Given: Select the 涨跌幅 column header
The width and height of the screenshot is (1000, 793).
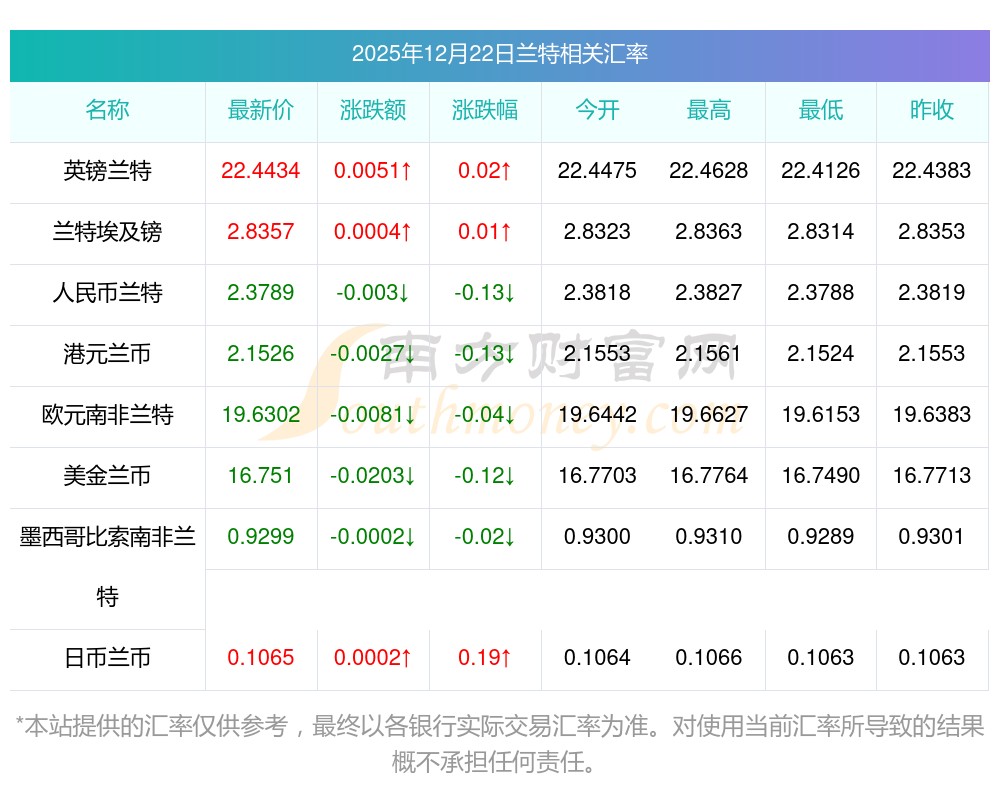Looking at the screenshot, I should click(485, 110).
